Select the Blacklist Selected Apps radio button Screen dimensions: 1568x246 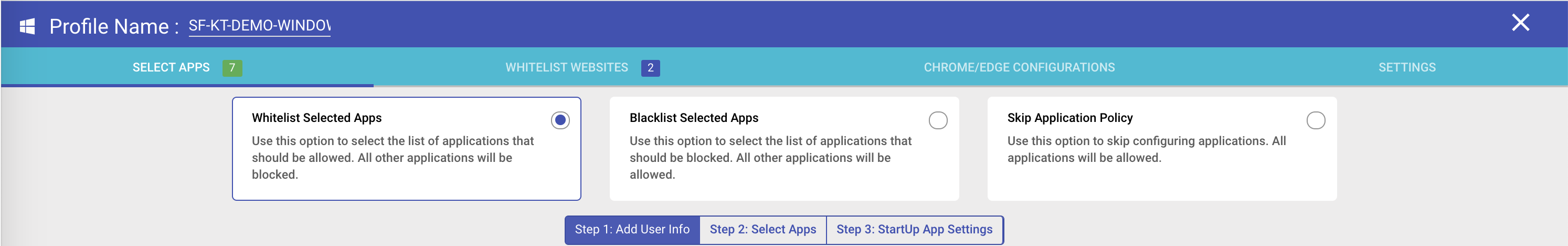(x=937, y=120)
